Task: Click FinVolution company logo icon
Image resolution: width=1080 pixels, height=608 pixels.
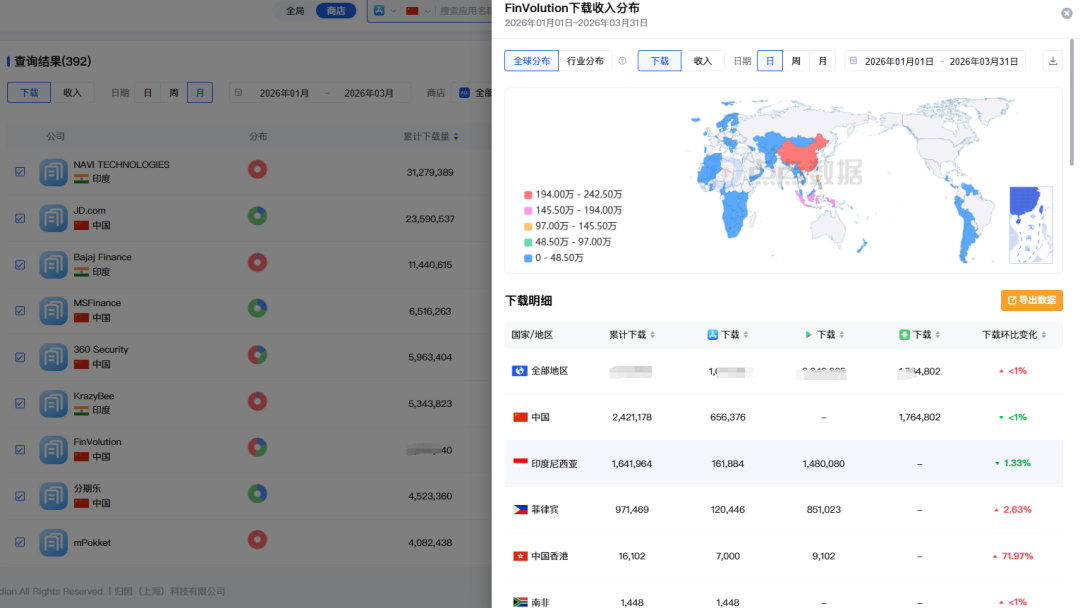Action: [53, 450]
